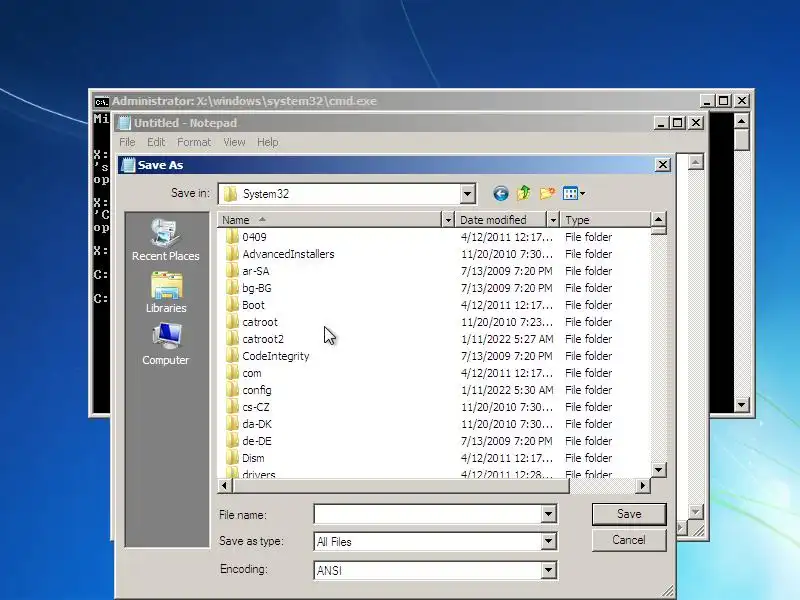The height and width of the screenshot is (600, 800).
Task: Maximize the Notepad window
Action: click(678, 123)
